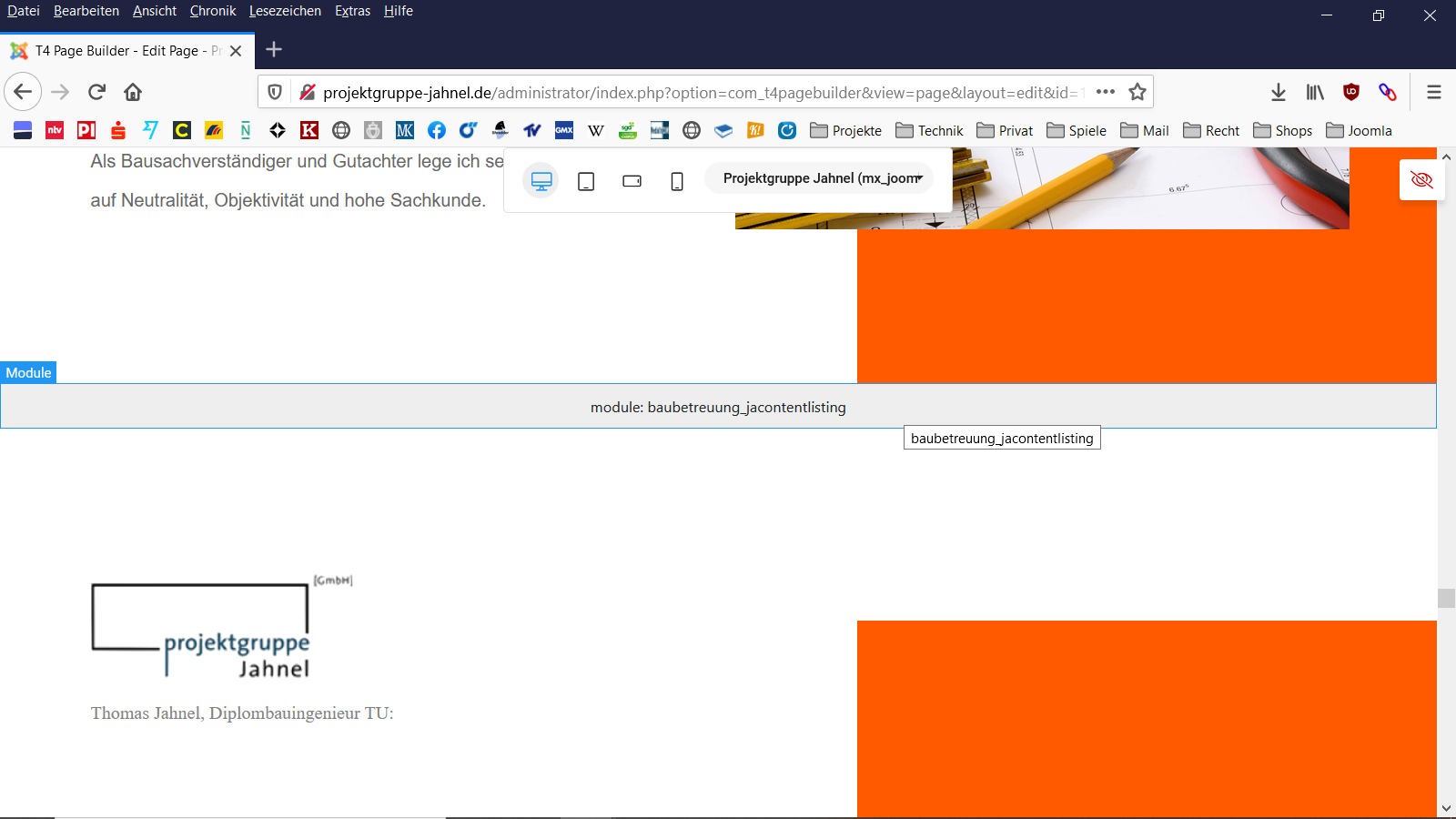Select the T4 Page Builder tab
Screen dimensions: 1456x819
tap(127, 51)
